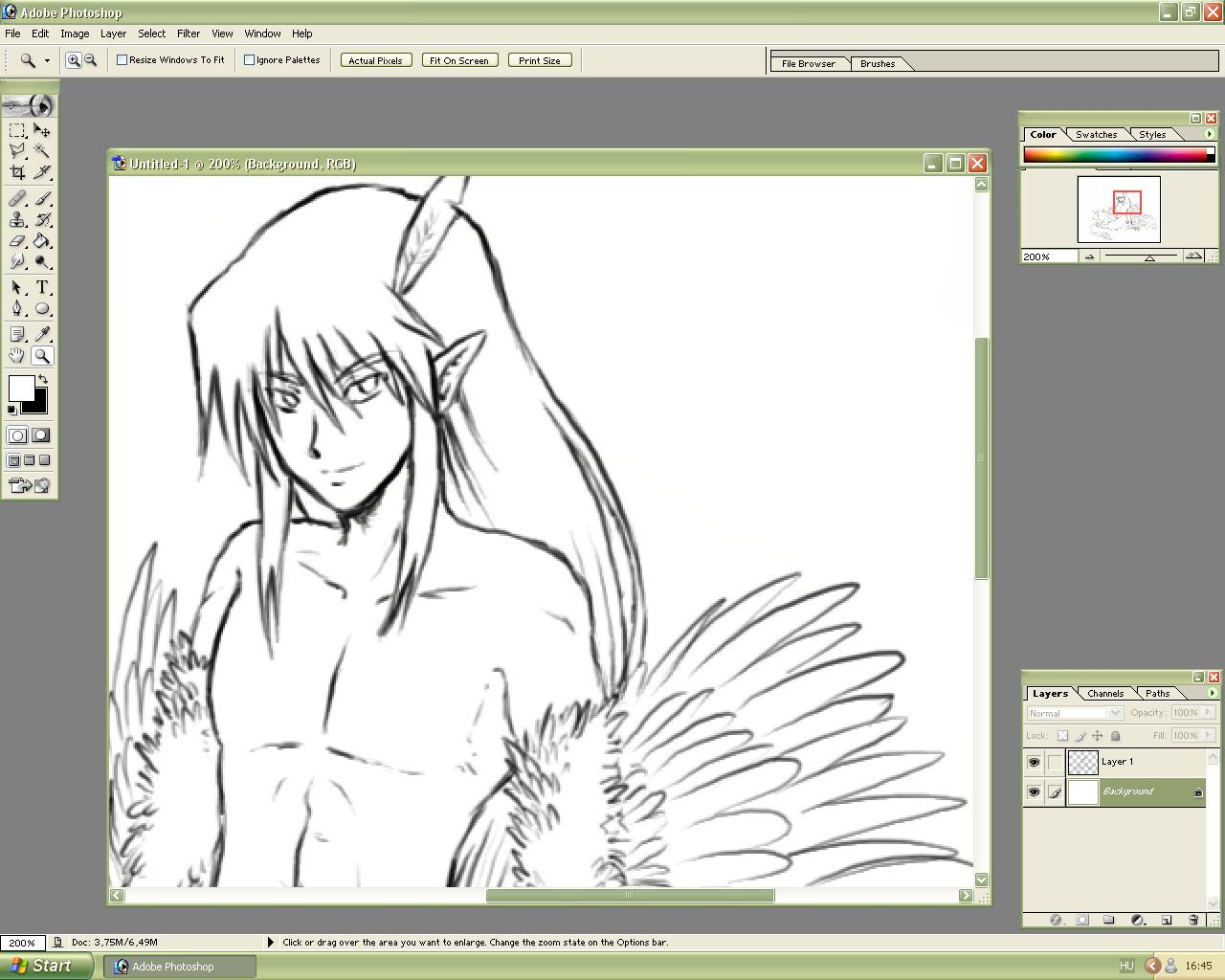This screenshot has height=980, width=1225.
Task: Open the Image menu
Action: [75, 33]
